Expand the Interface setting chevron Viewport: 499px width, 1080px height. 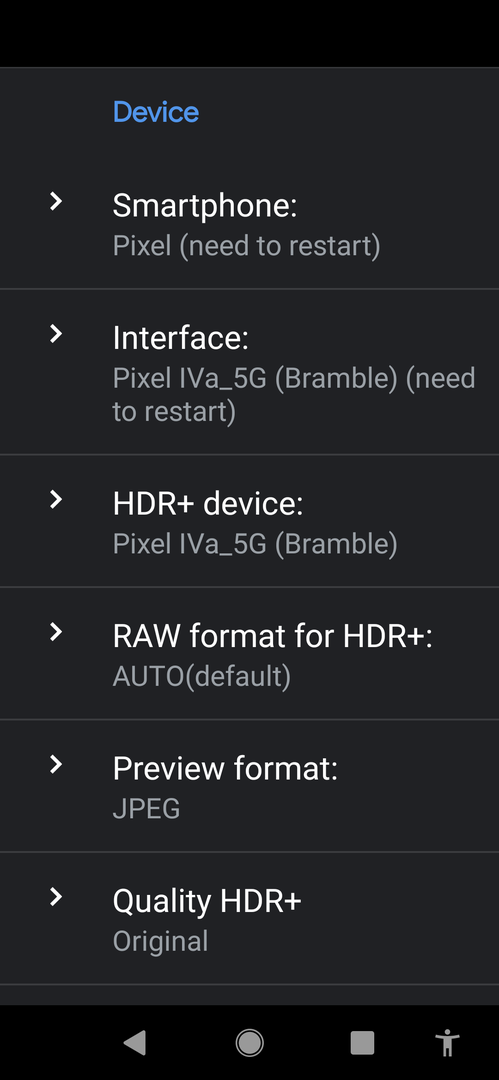[56, 333]
